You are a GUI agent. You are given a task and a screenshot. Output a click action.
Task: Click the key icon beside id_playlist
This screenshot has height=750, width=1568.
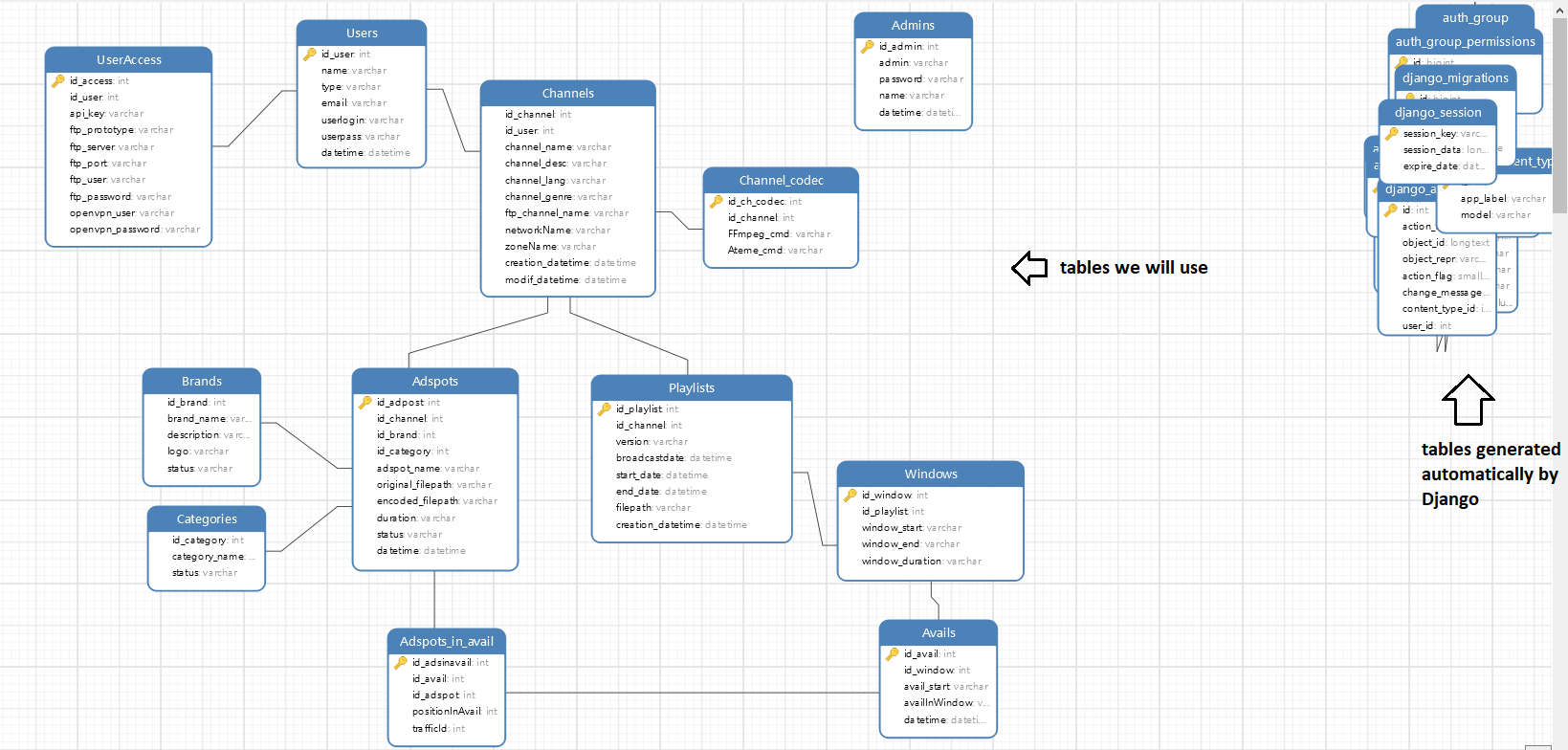(605, 409)
